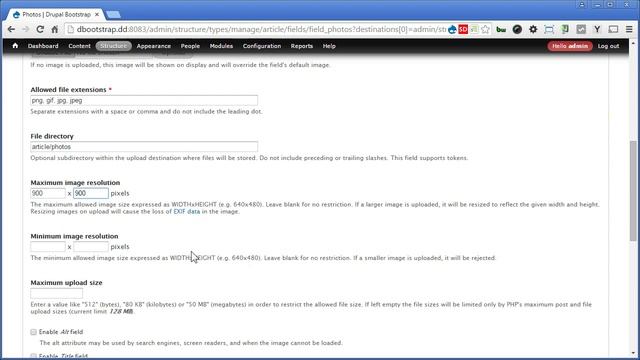Go back using browser back arrow
Image resolution: width=640 pixels, height=360 pixels.
pos(11,29)
